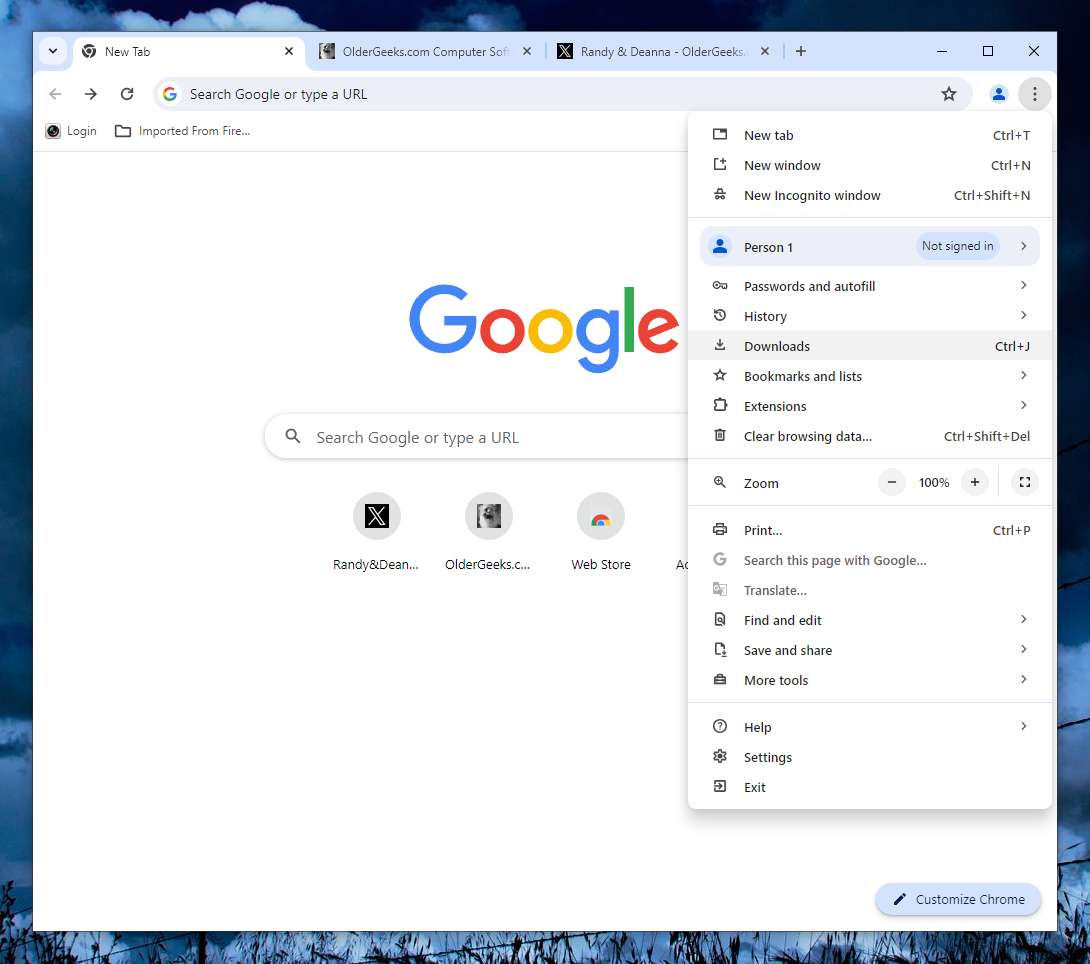Switch to the Randy & Deanna tab
Screen dimensions: 1090x964
point(662,51)
